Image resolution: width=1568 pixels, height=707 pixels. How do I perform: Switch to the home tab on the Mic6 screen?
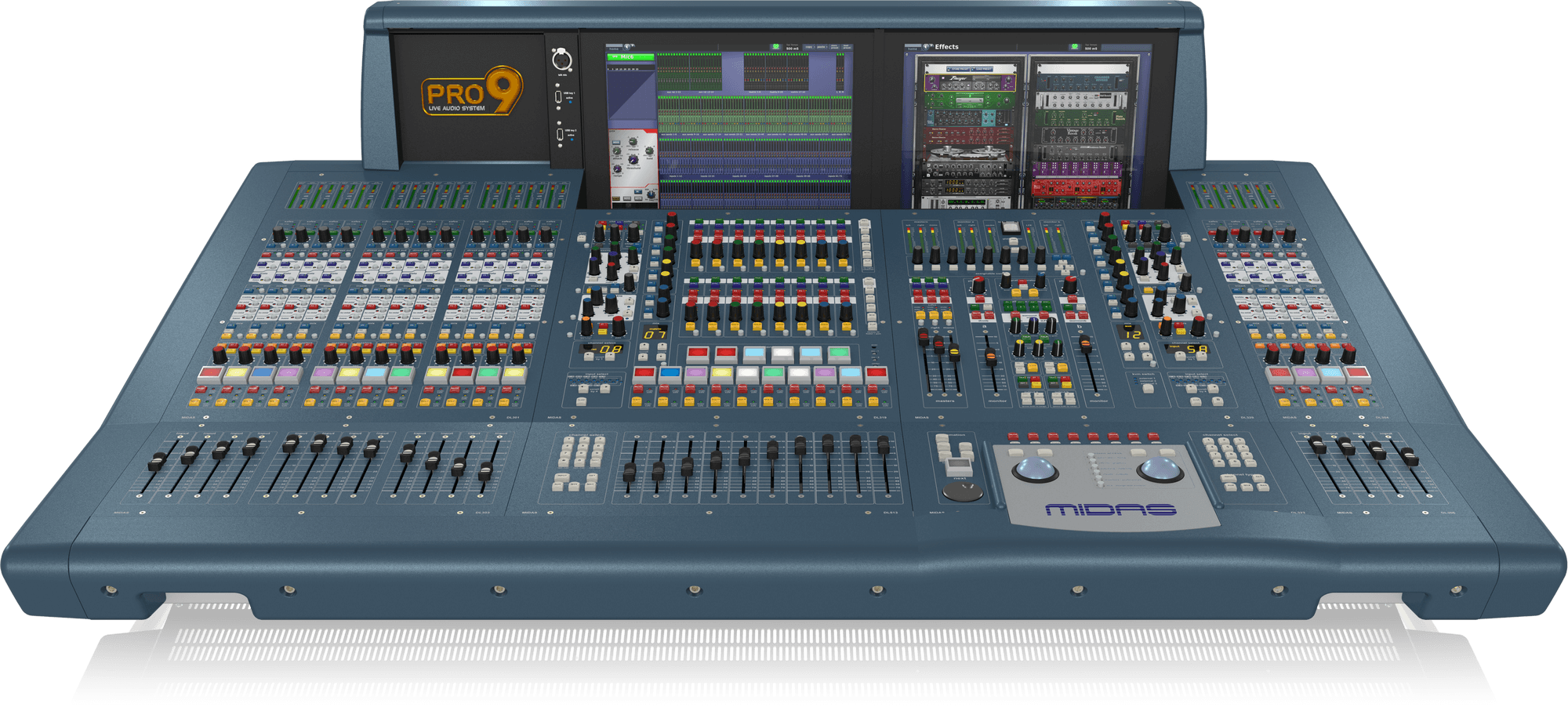[614, 49]
